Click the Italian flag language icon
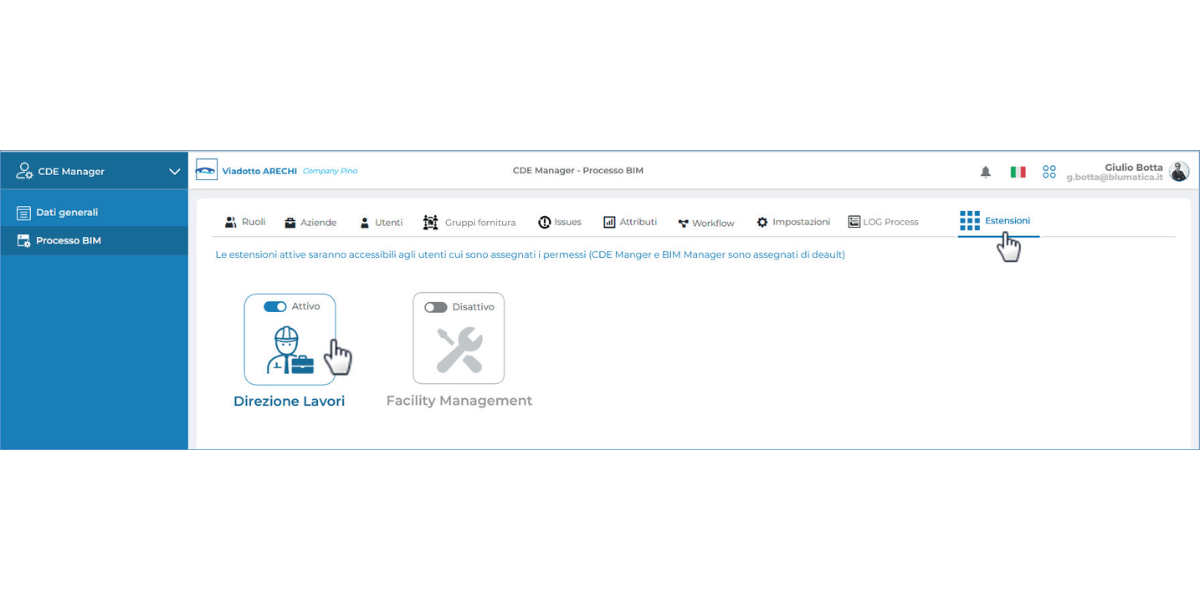Viewport: 1200px width, 600px height. coord(1018,172)
